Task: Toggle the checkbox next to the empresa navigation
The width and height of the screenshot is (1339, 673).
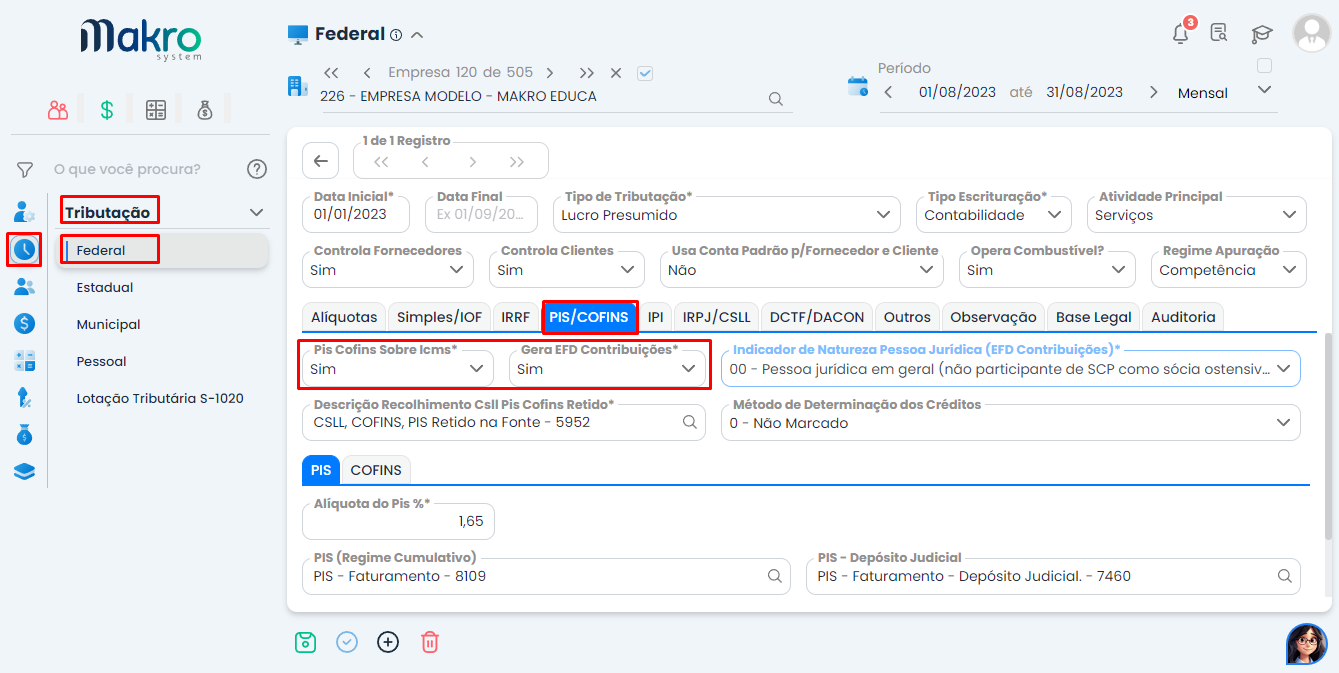Action: pos(645,72)
